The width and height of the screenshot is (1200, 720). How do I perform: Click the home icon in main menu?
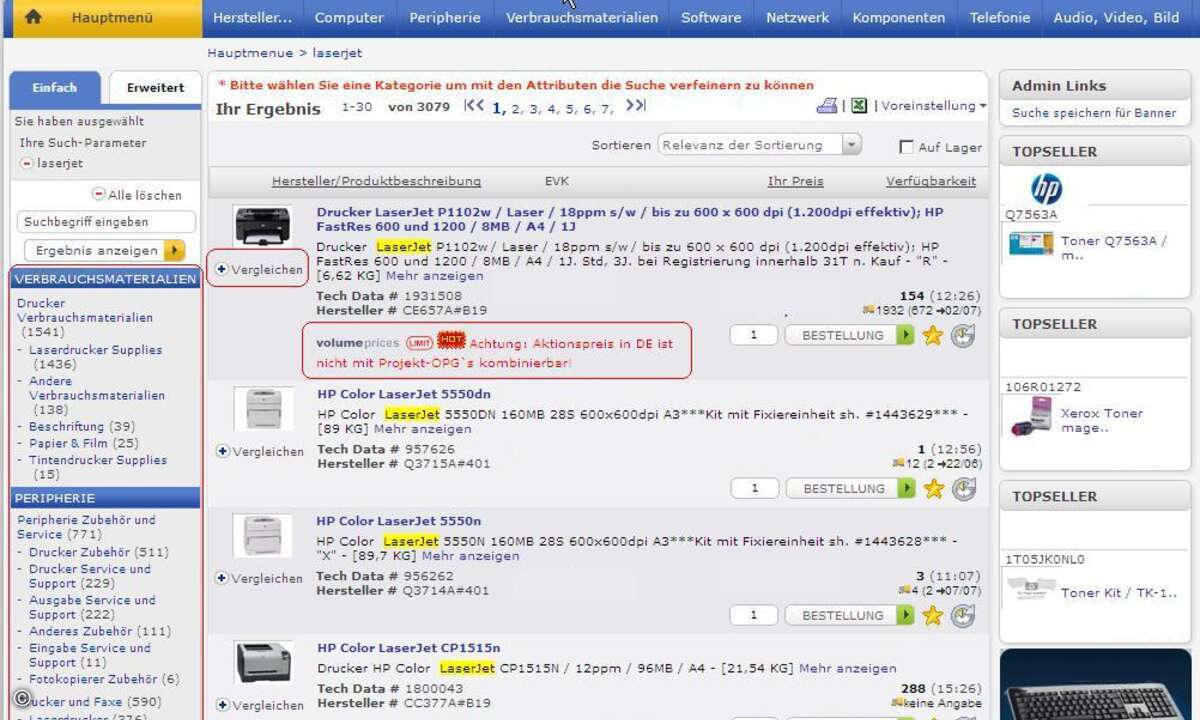click(33, 17)
